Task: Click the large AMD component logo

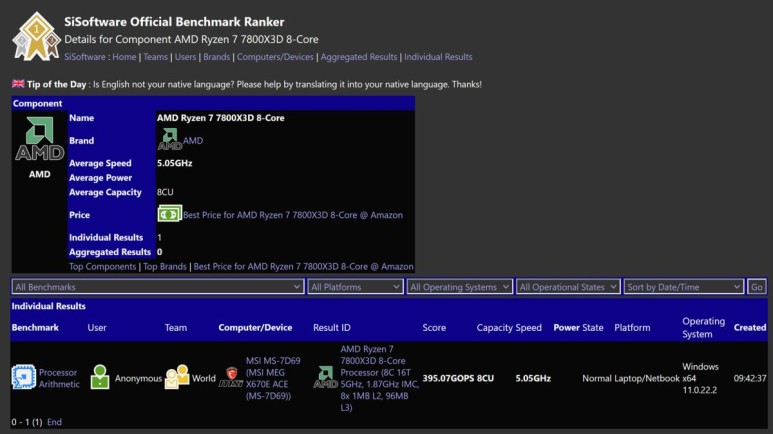Action: tap(39, 140)
